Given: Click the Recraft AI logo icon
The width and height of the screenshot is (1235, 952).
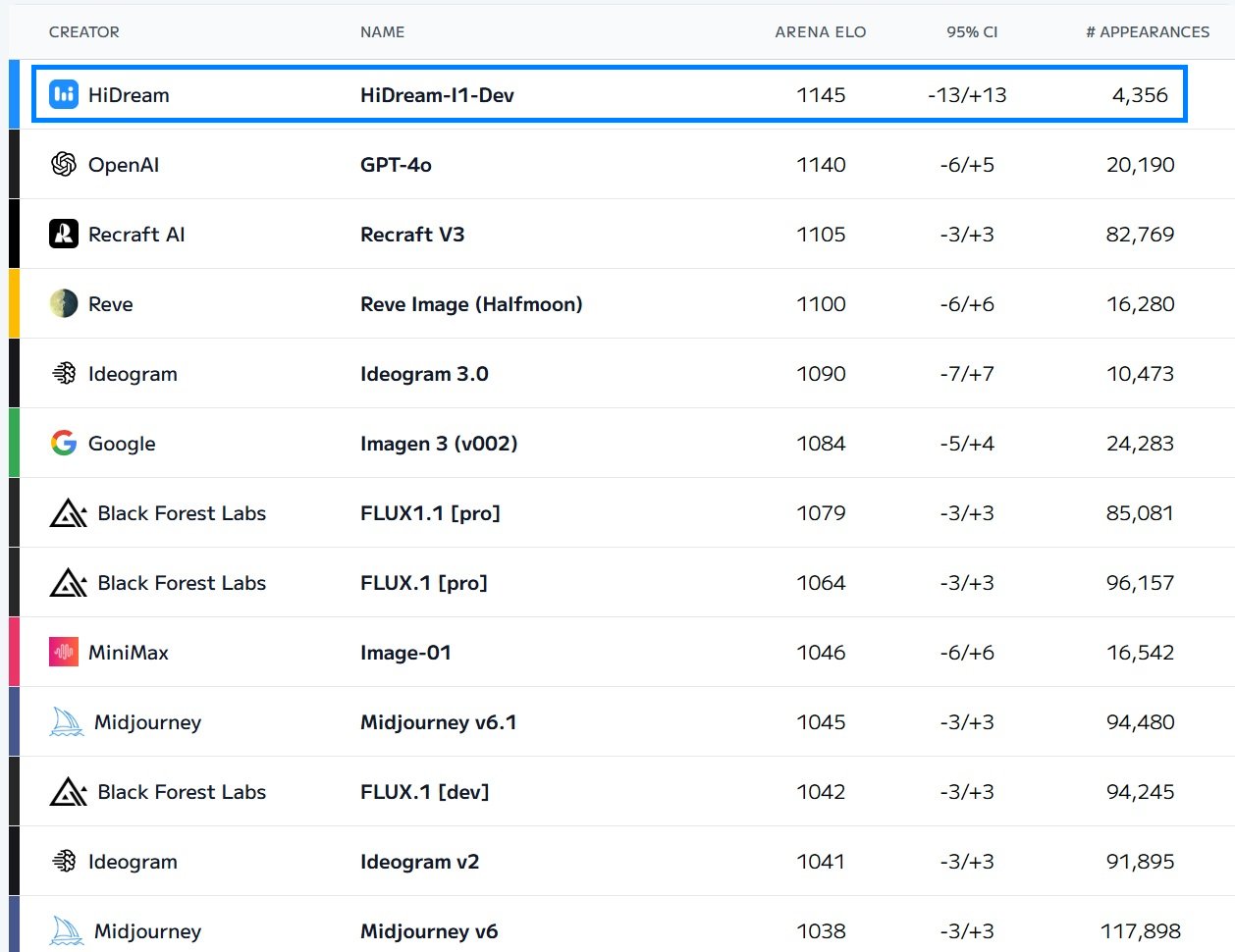Looking at the screenshot, I should (64, 234).
